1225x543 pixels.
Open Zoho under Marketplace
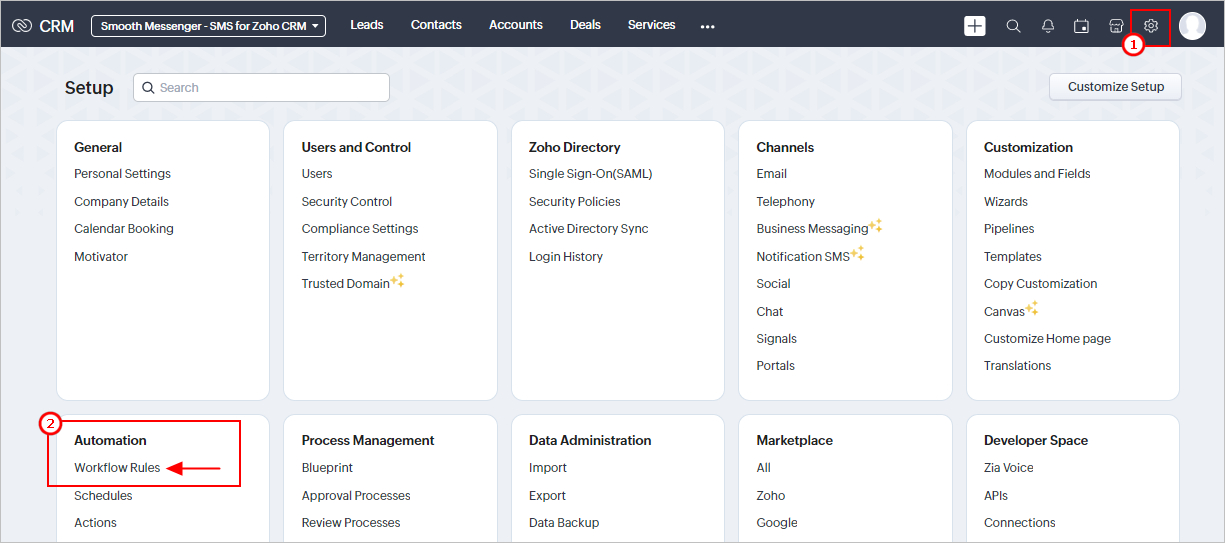[771, 496]
